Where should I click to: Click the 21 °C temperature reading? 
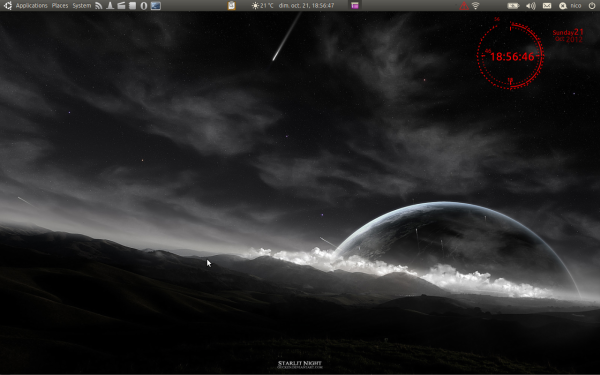[267, 5]
